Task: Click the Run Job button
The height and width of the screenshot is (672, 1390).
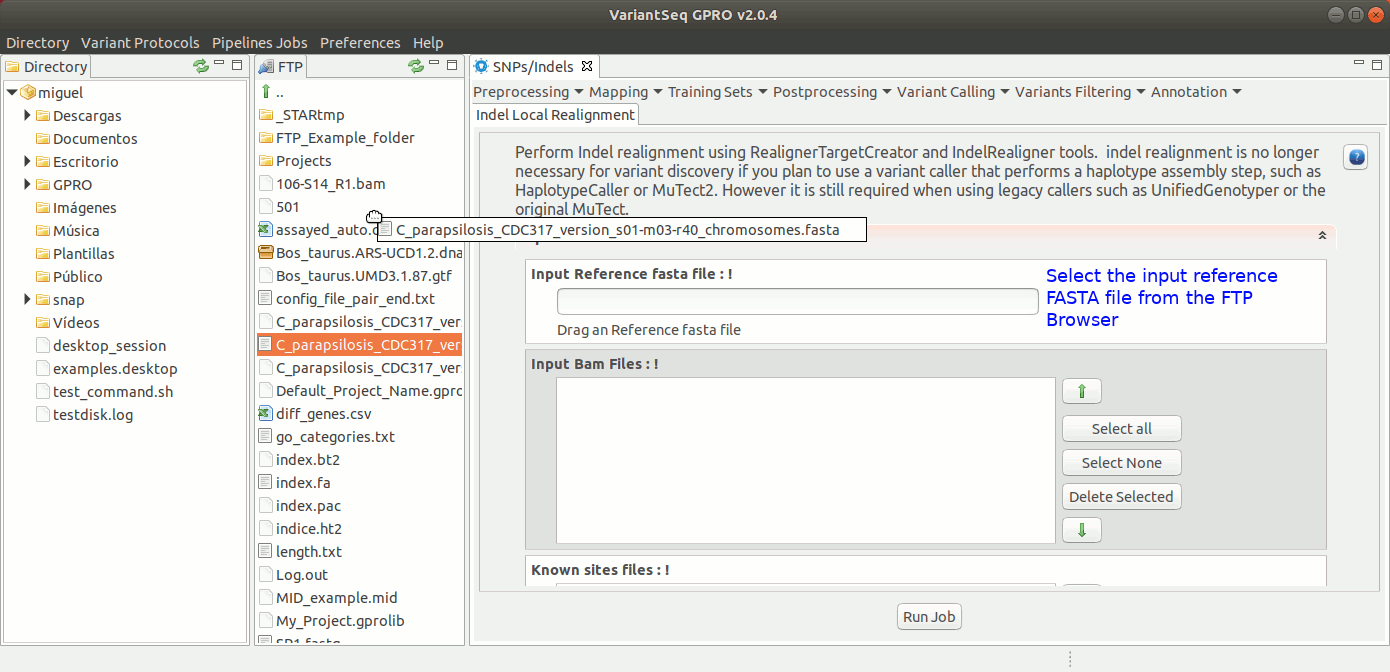Action: (928, 617)
